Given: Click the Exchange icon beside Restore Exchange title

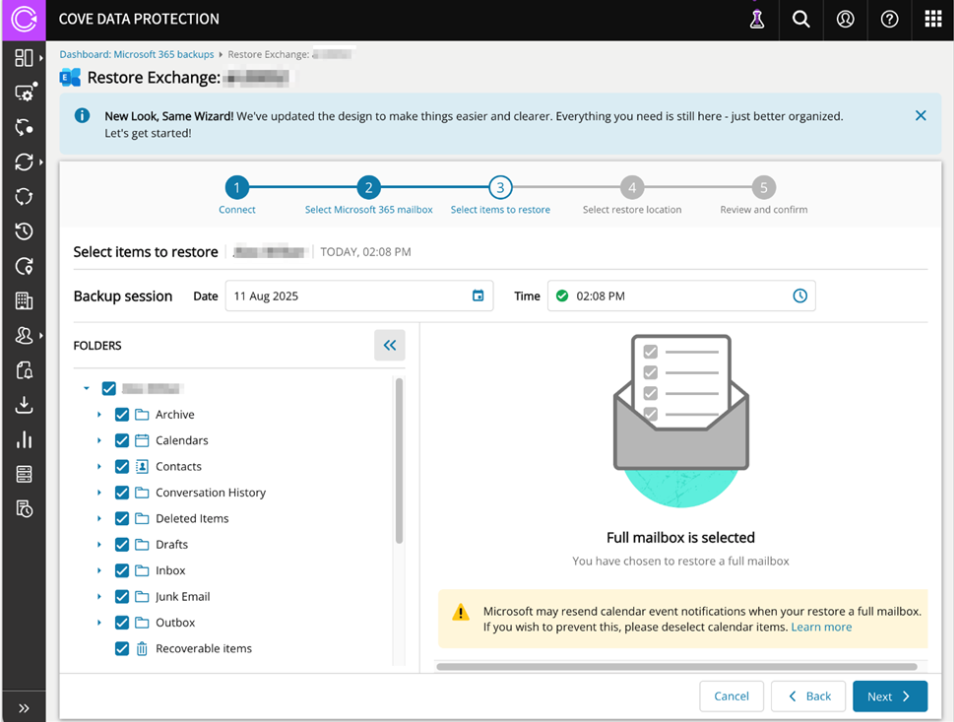Looking at the screenshot, I should (x=70, y=78).
